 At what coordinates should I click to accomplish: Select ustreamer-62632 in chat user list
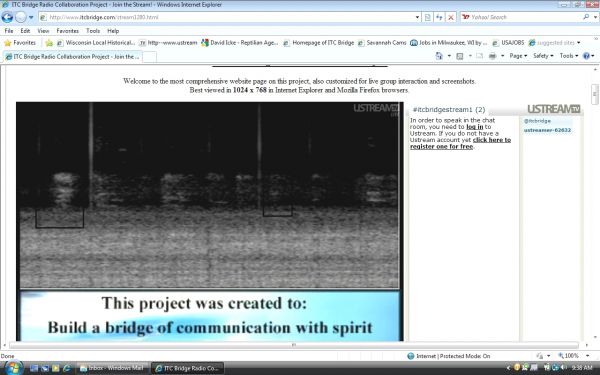click(547, 130)
